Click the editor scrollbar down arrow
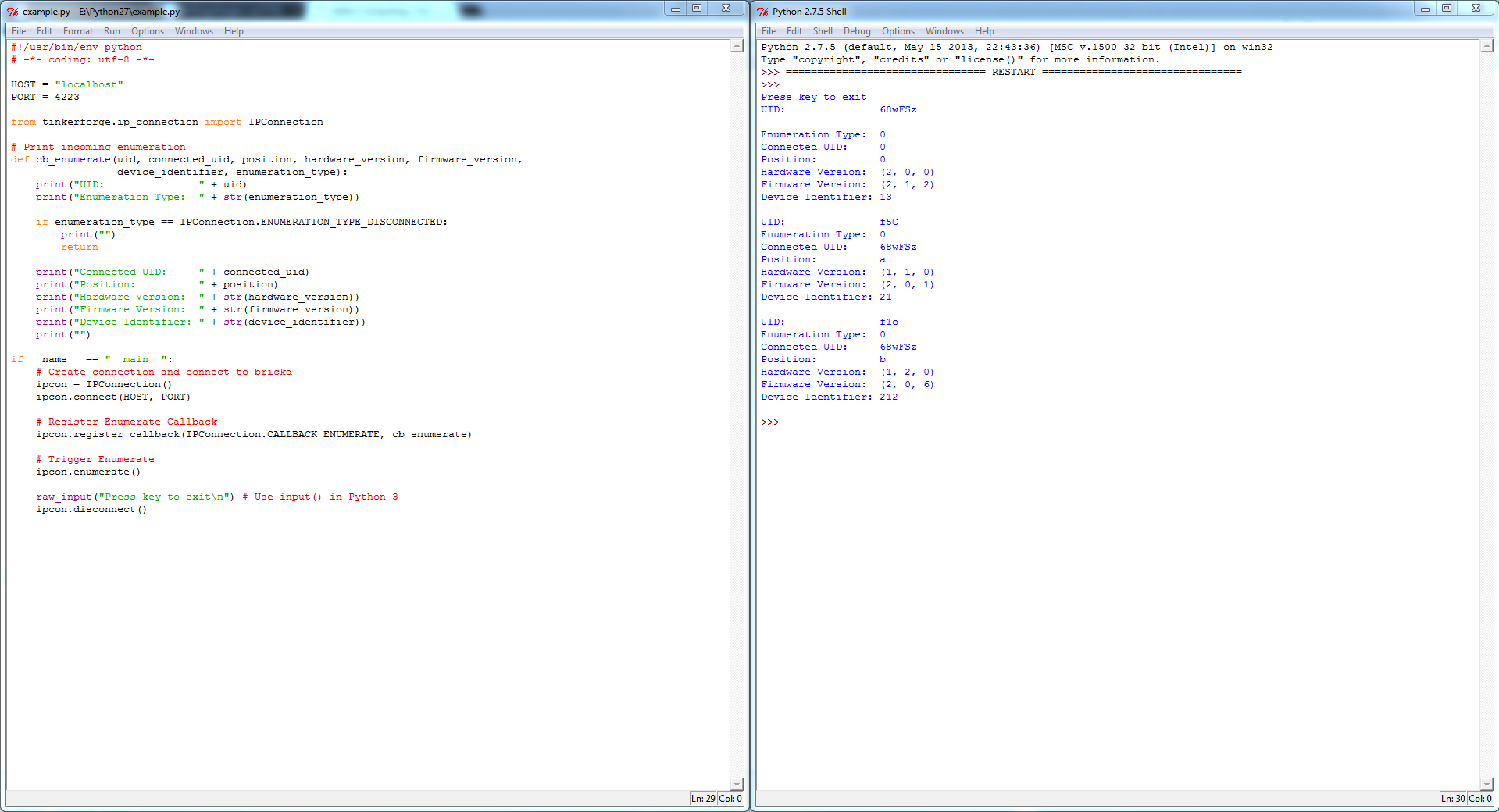 [737, 784]
